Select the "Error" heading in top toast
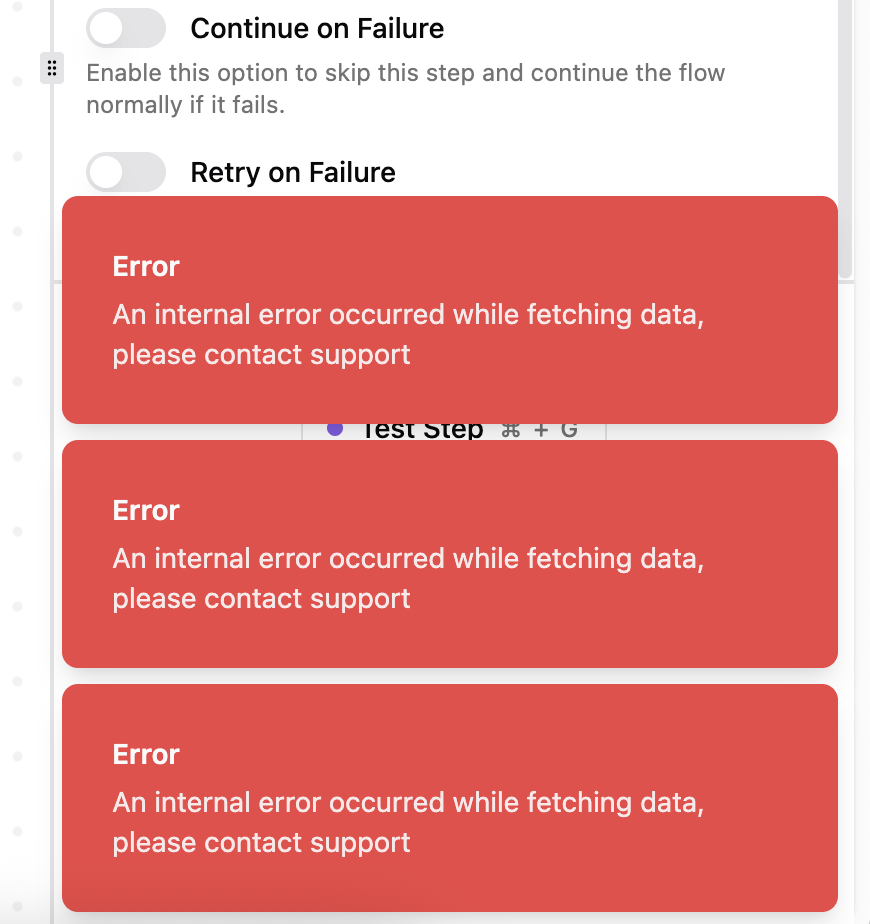Image resolution: width=870 pixels, height=924 pixels. (146, 267)
